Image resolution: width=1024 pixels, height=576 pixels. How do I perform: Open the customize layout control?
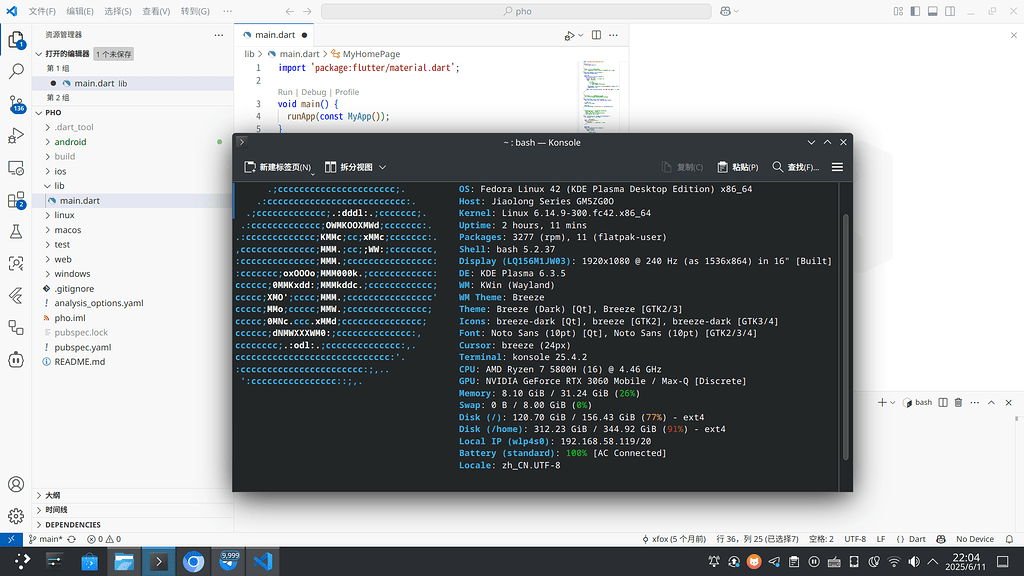899,11
